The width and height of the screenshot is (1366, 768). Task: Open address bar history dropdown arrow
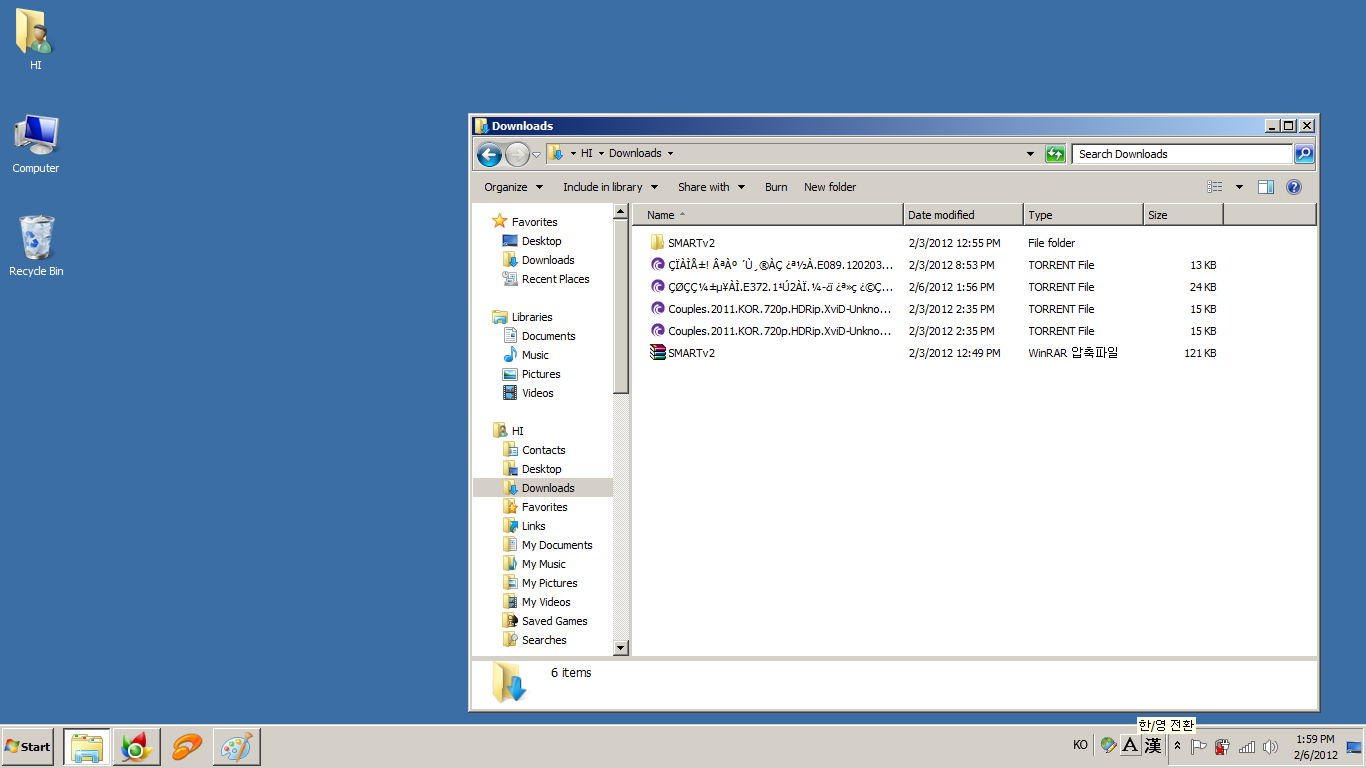[1031, 154]
